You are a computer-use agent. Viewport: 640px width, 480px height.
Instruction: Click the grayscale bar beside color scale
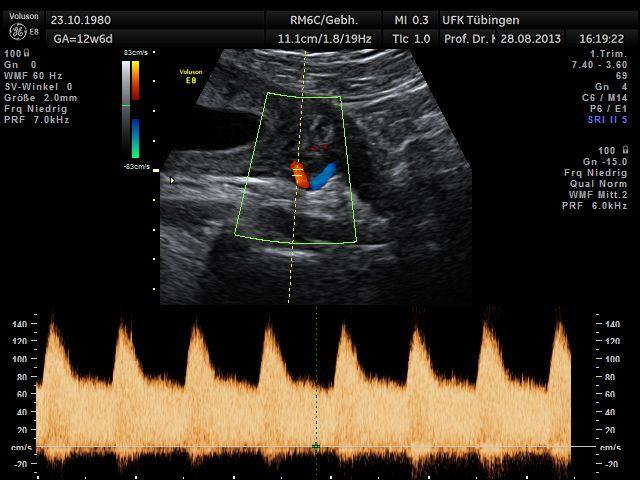point(125,82)
